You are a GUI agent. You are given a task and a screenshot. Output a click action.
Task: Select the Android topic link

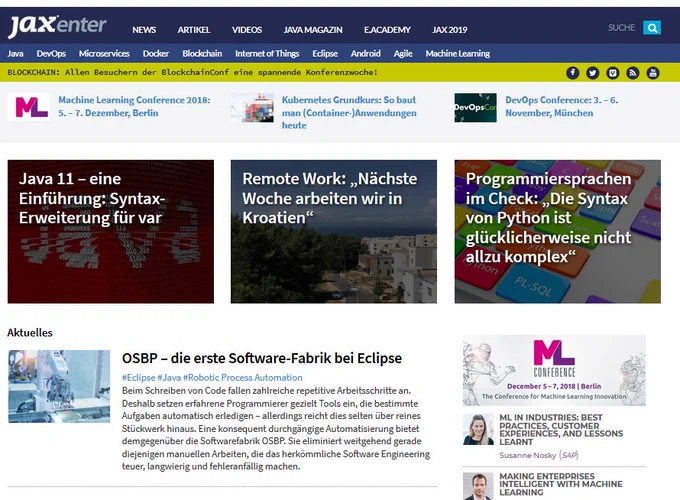pos(366,53)
